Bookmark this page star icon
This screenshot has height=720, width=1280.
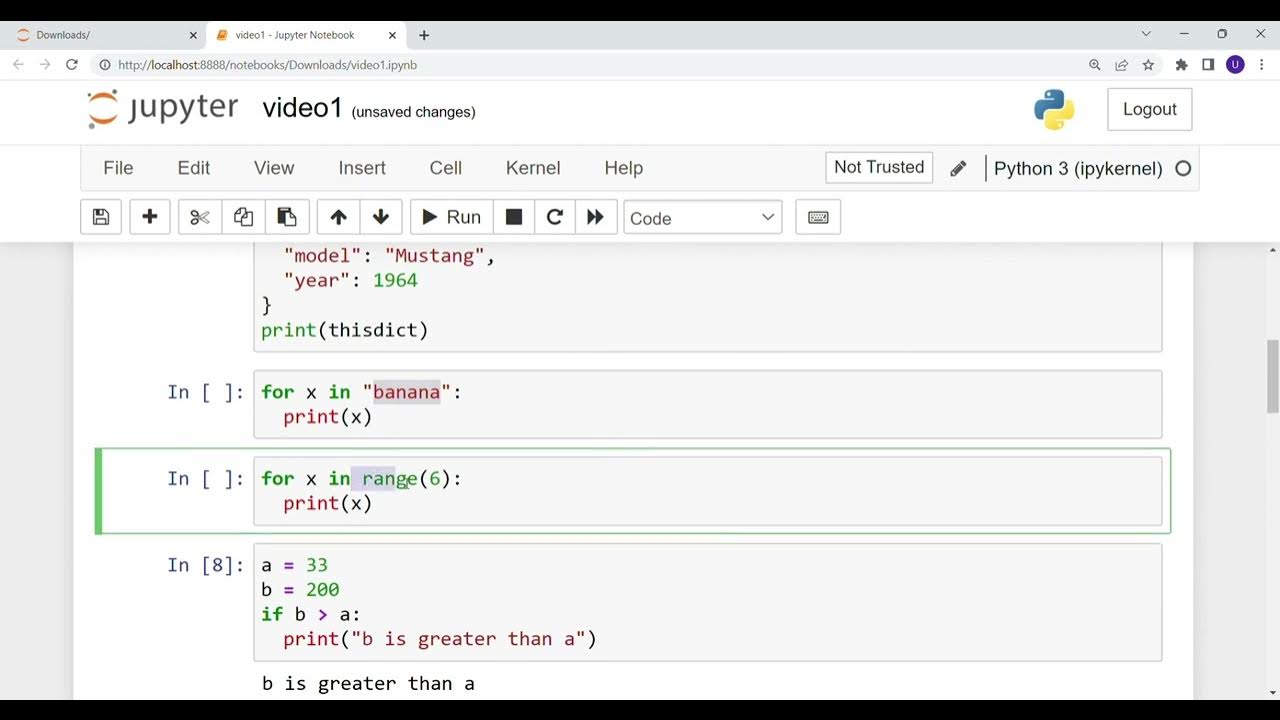[x=1148, y=65]
